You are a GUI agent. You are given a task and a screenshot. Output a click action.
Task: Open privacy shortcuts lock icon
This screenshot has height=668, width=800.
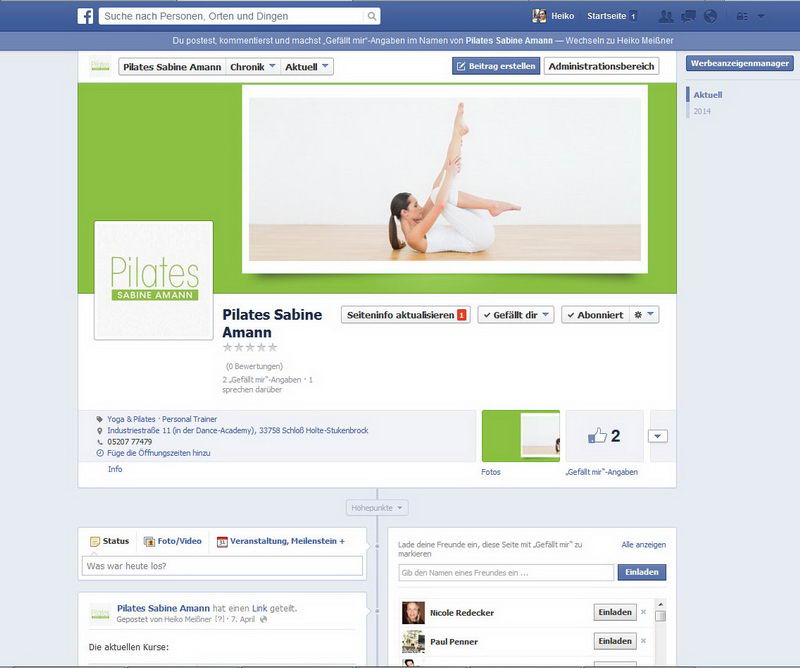point(742,16)
